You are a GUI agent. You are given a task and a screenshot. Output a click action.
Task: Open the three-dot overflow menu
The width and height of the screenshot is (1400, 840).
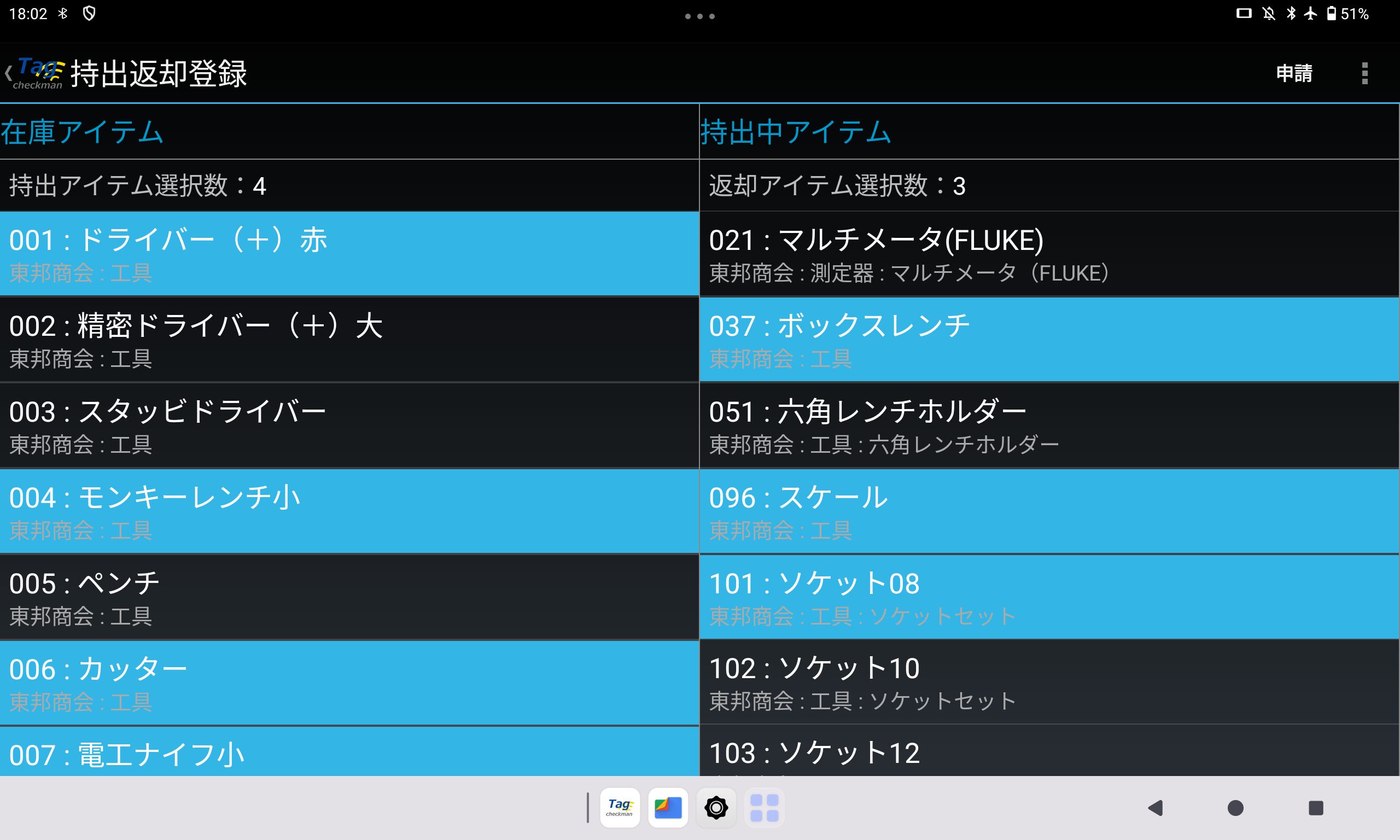click(x=1364, y=74)
